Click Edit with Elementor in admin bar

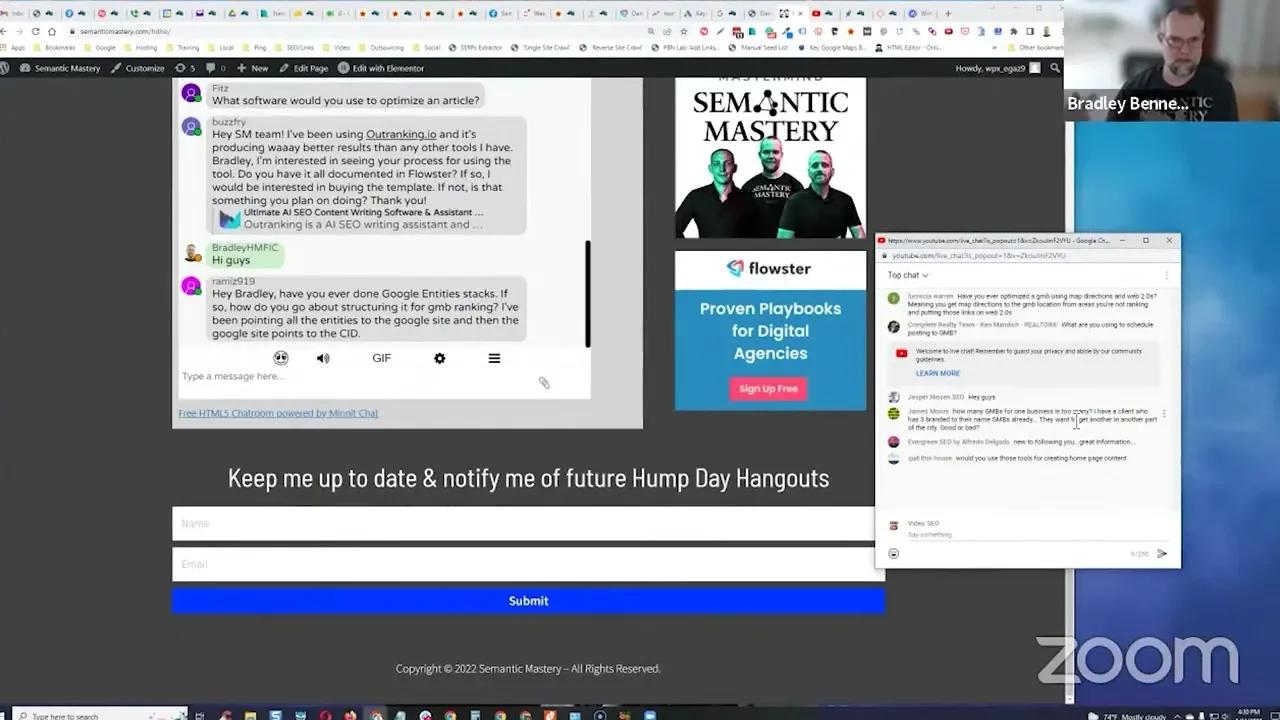tap(381, 68)
